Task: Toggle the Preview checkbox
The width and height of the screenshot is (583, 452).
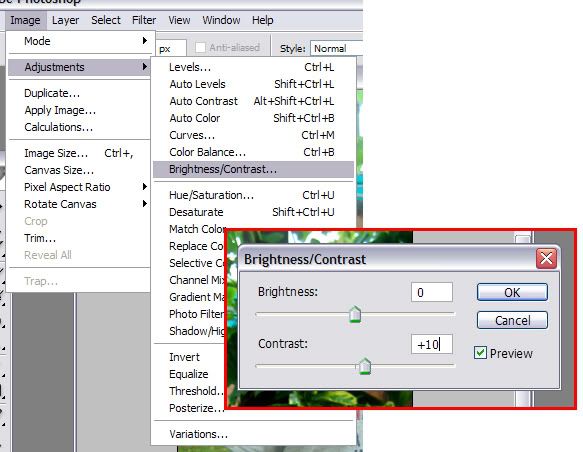Action: (480, 352)
